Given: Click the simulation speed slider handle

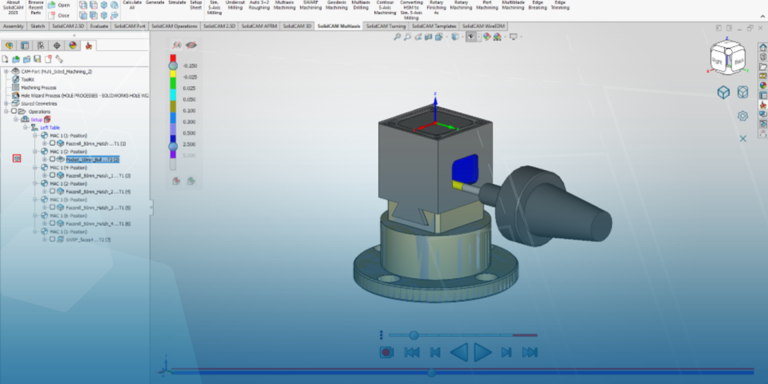Looking at the screenshot, I should pyautogui.click(x=414, y=336).
